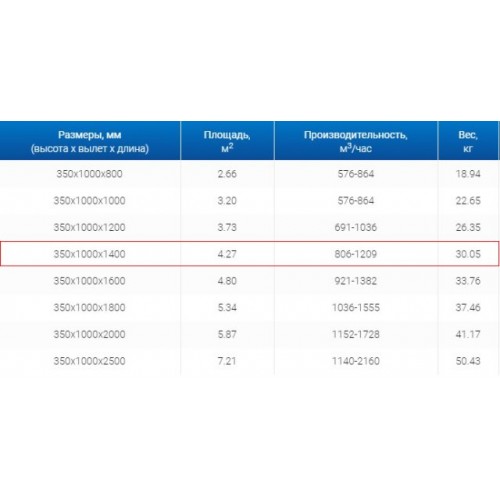Click the Вес, кг column header

pos(468,141)
